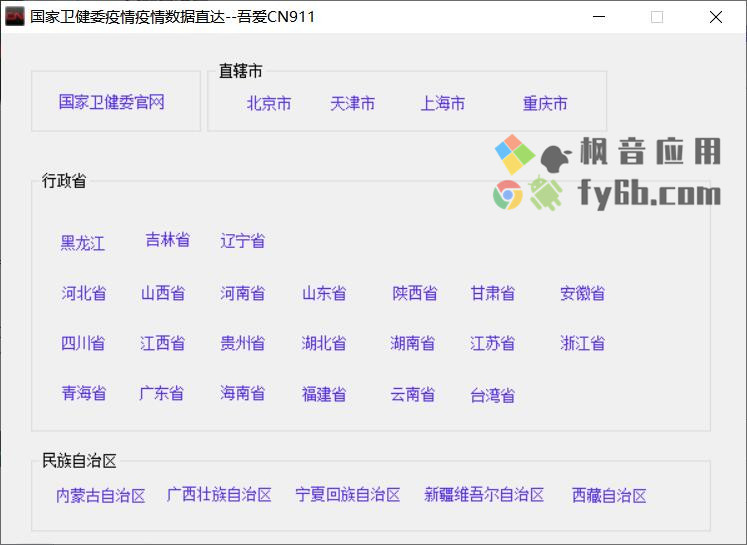
Task: Select the 天津市 link
Action: tap(353, 103)
